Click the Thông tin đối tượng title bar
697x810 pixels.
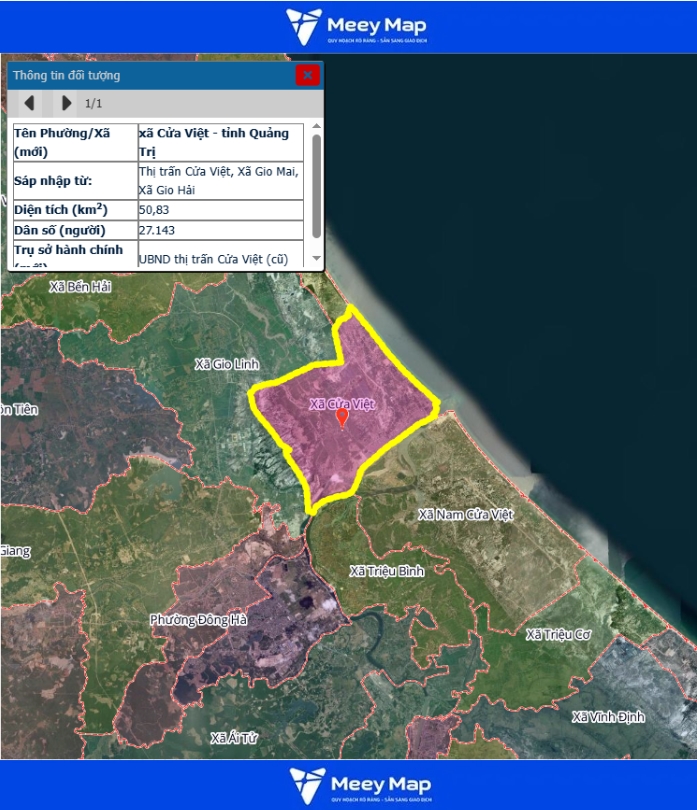pyautogui.click(x=150, y=75)
